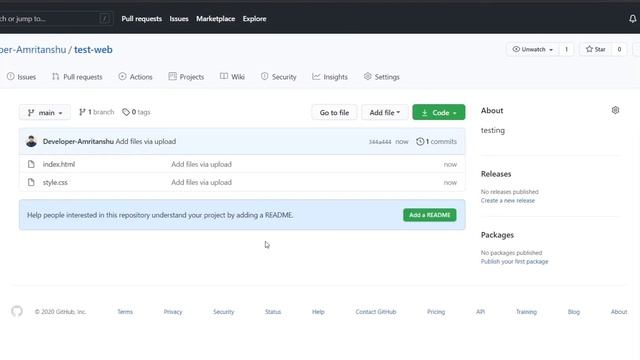Open Pricing in the footer
640x360 pixels.
436,312
